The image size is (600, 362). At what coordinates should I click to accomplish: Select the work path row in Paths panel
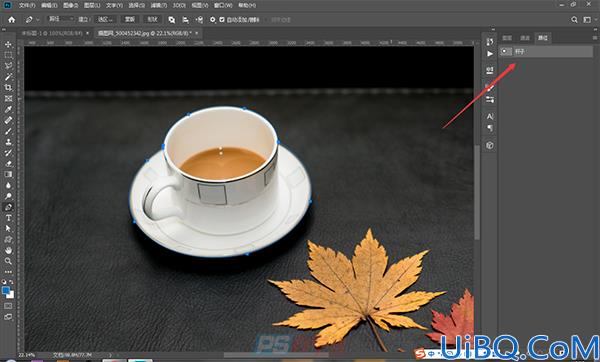click(546, 51)
